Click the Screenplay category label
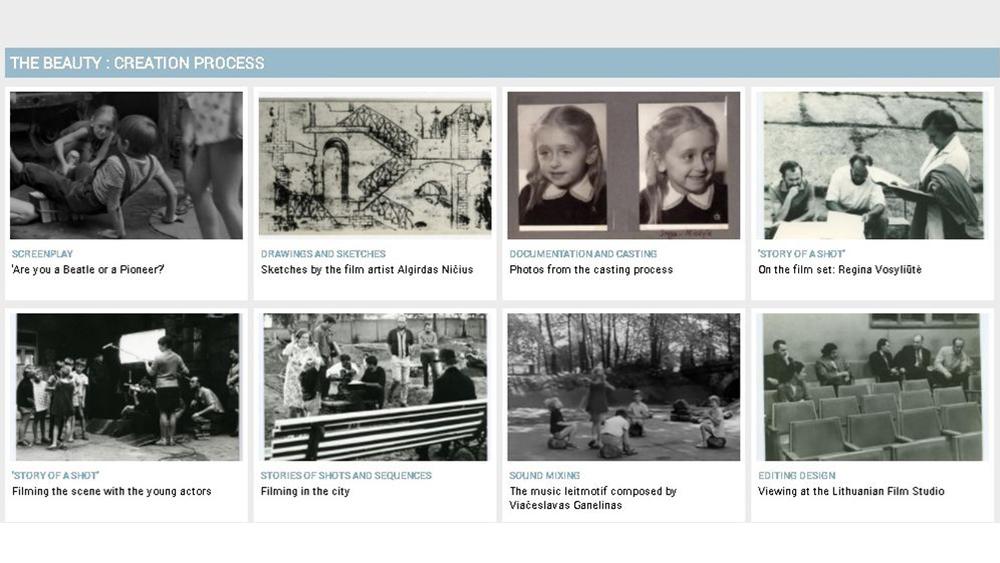The width and height of the screenshot is (1000, 563). [42, 254]
